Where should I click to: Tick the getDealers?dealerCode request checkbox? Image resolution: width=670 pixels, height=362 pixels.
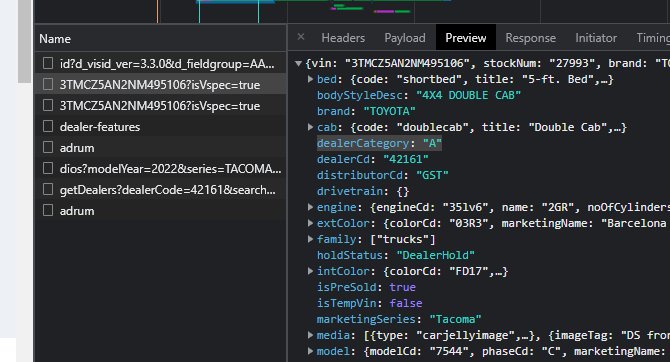pos(48,189)
